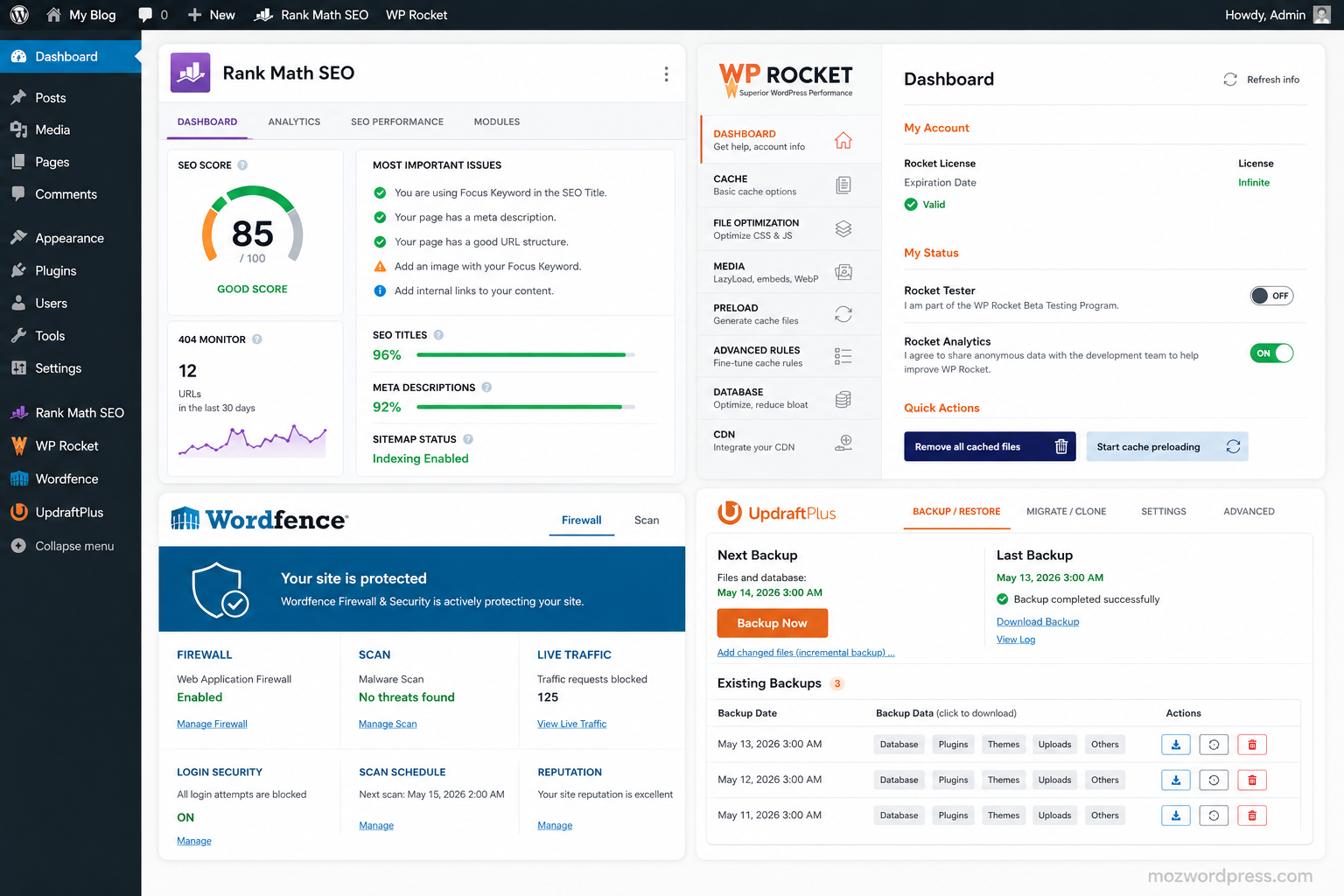
Task: Click the WP Rocket Cache page icon
Action: (x=843, y=185)
